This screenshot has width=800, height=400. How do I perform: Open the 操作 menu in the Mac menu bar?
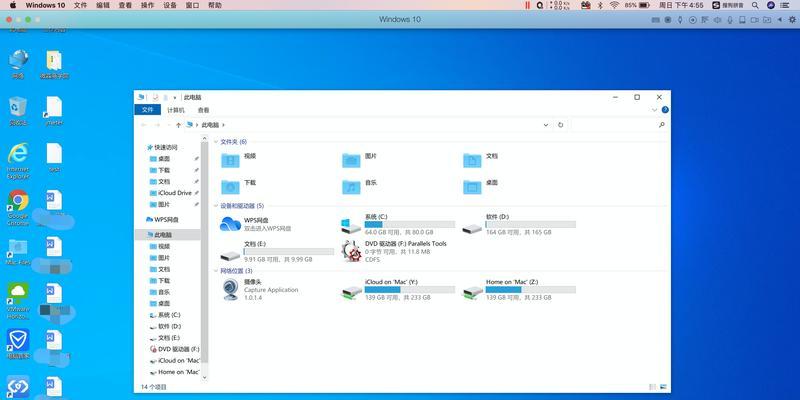click(x=147, y=5)
